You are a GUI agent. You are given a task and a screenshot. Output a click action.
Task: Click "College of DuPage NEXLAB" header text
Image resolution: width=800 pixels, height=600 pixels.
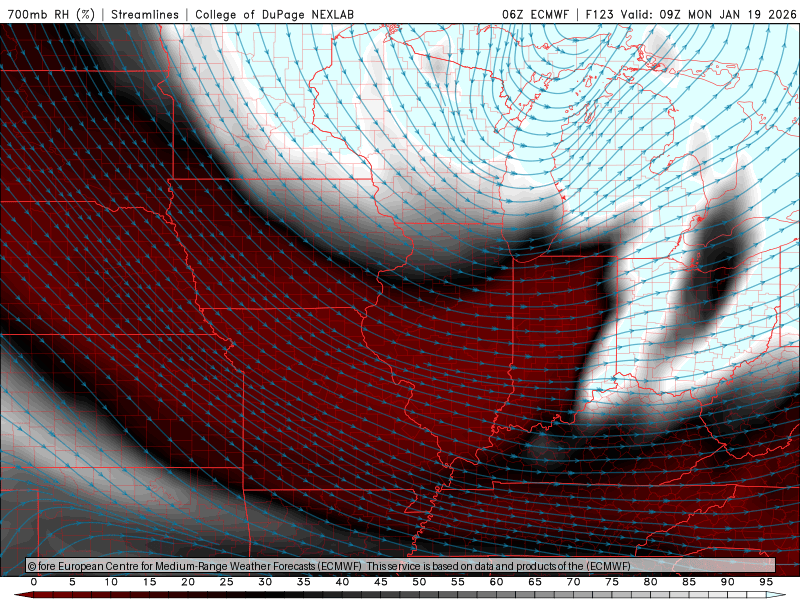coord(274,14)
